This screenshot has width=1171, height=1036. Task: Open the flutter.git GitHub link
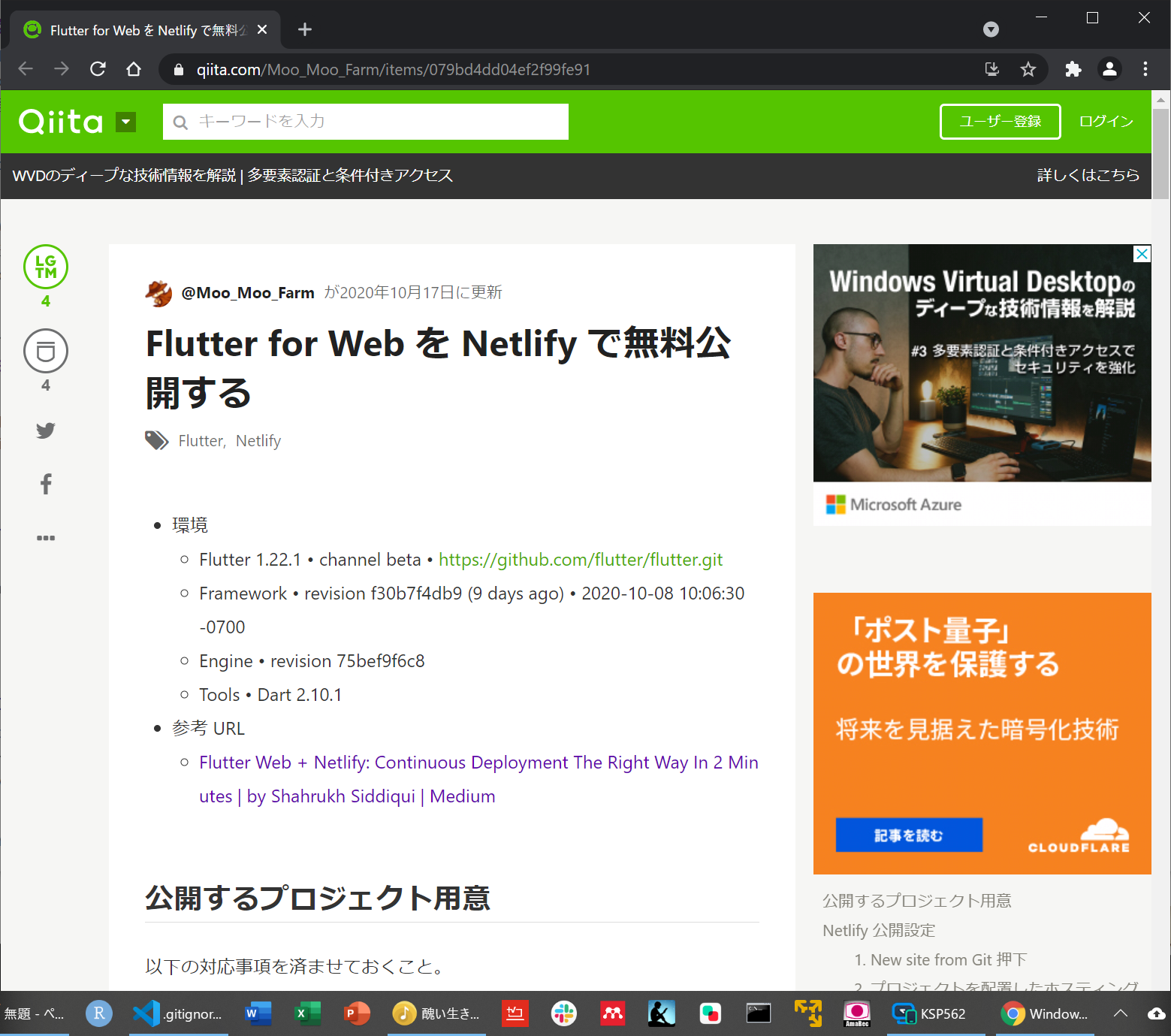pos(581,560)
